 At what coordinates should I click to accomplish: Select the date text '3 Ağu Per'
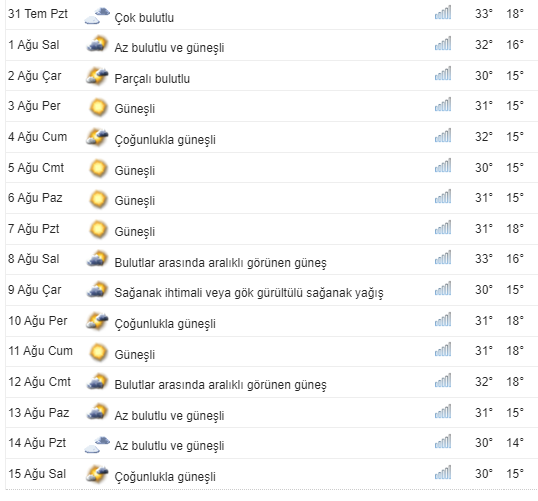(34, 106)
